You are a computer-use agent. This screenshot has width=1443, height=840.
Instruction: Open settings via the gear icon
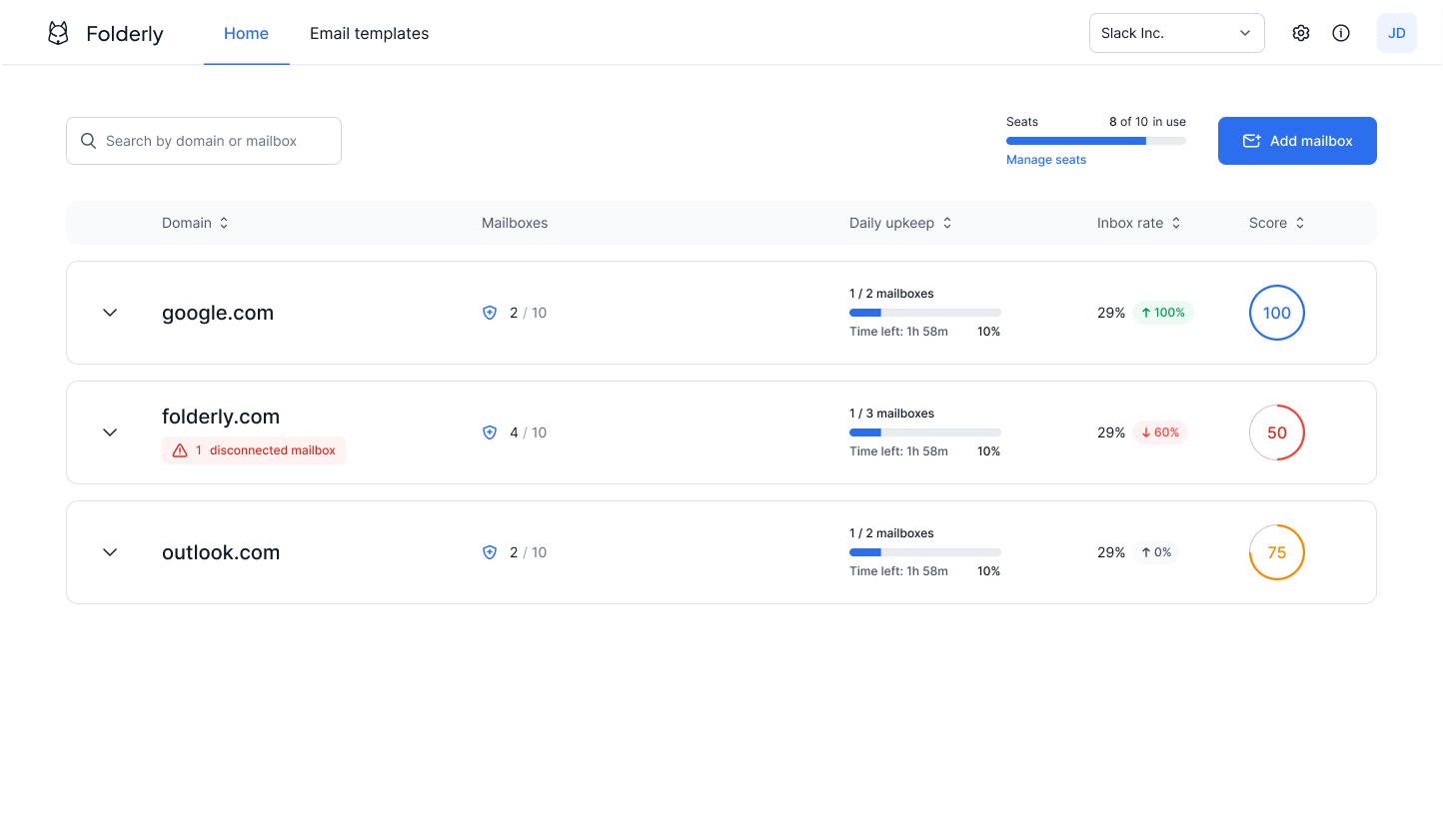click(1300, 33)
